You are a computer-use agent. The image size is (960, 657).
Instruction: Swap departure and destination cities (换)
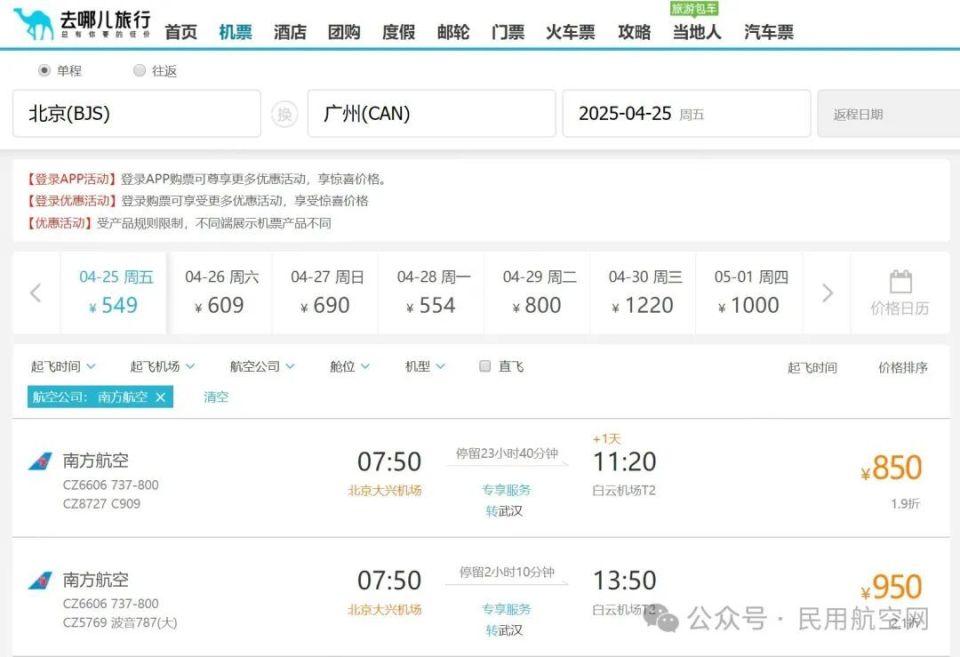click(284, 114)
